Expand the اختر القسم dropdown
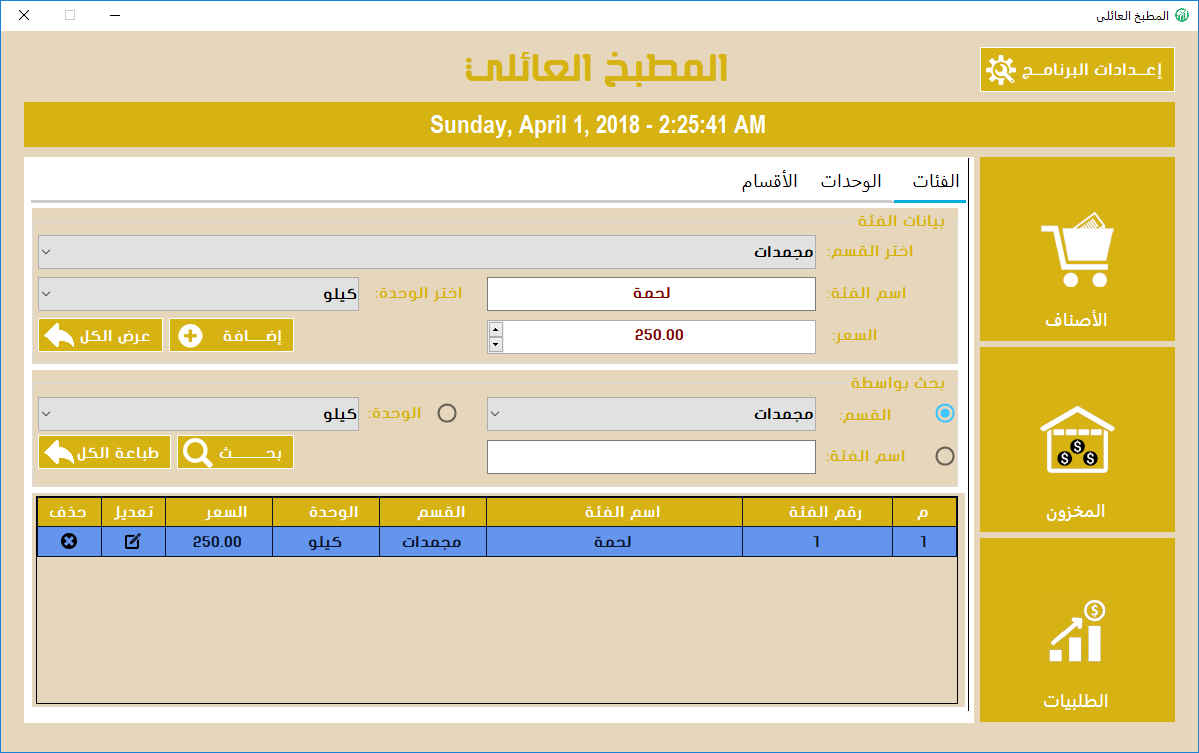This screenshot has width=1199, height=753. 427,252
